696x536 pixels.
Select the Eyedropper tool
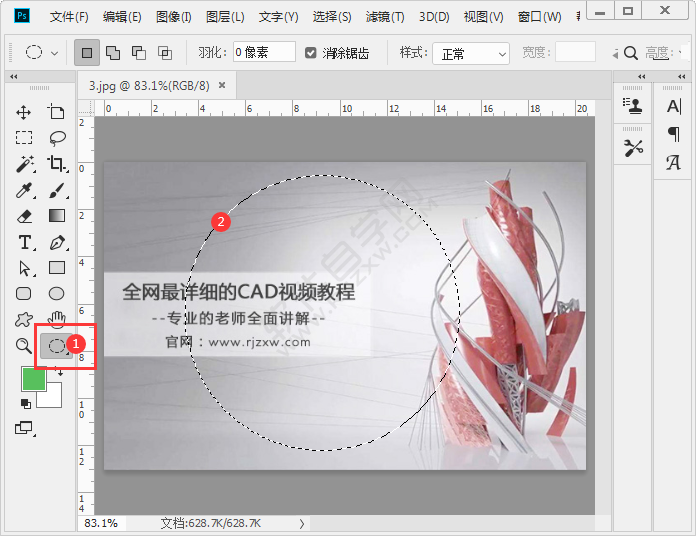[25, 190]
